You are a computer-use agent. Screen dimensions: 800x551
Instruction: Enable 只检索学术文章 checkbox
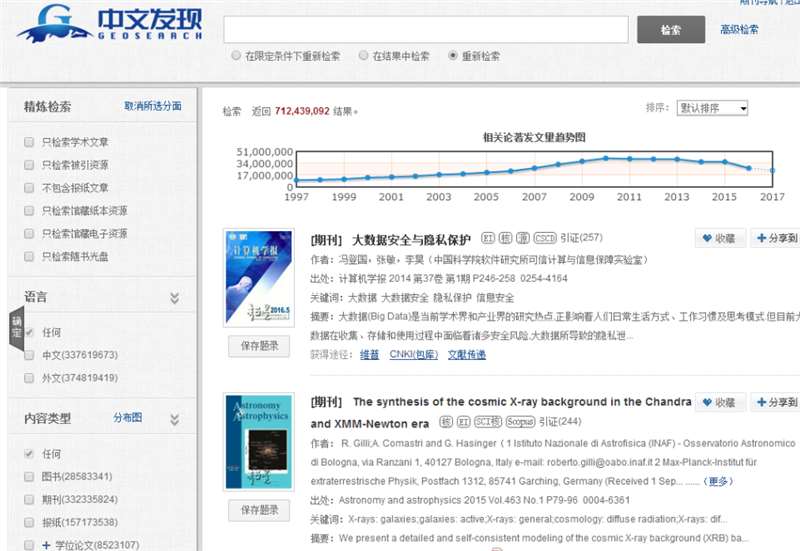click(x=29, y=142)
